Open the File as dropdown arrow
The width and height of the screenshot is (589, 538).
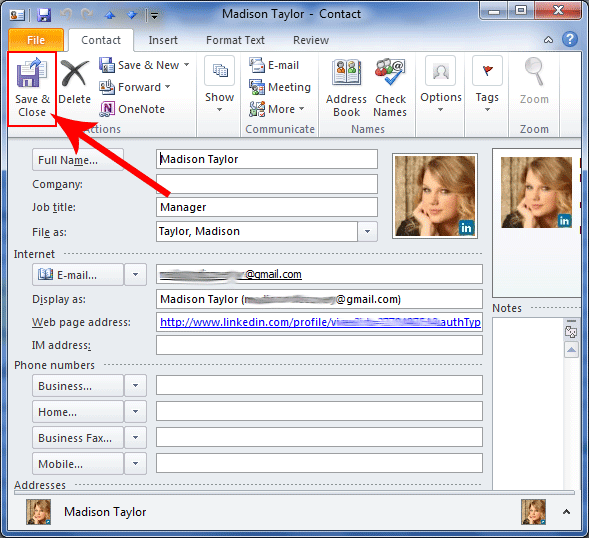tap(367, 231)
